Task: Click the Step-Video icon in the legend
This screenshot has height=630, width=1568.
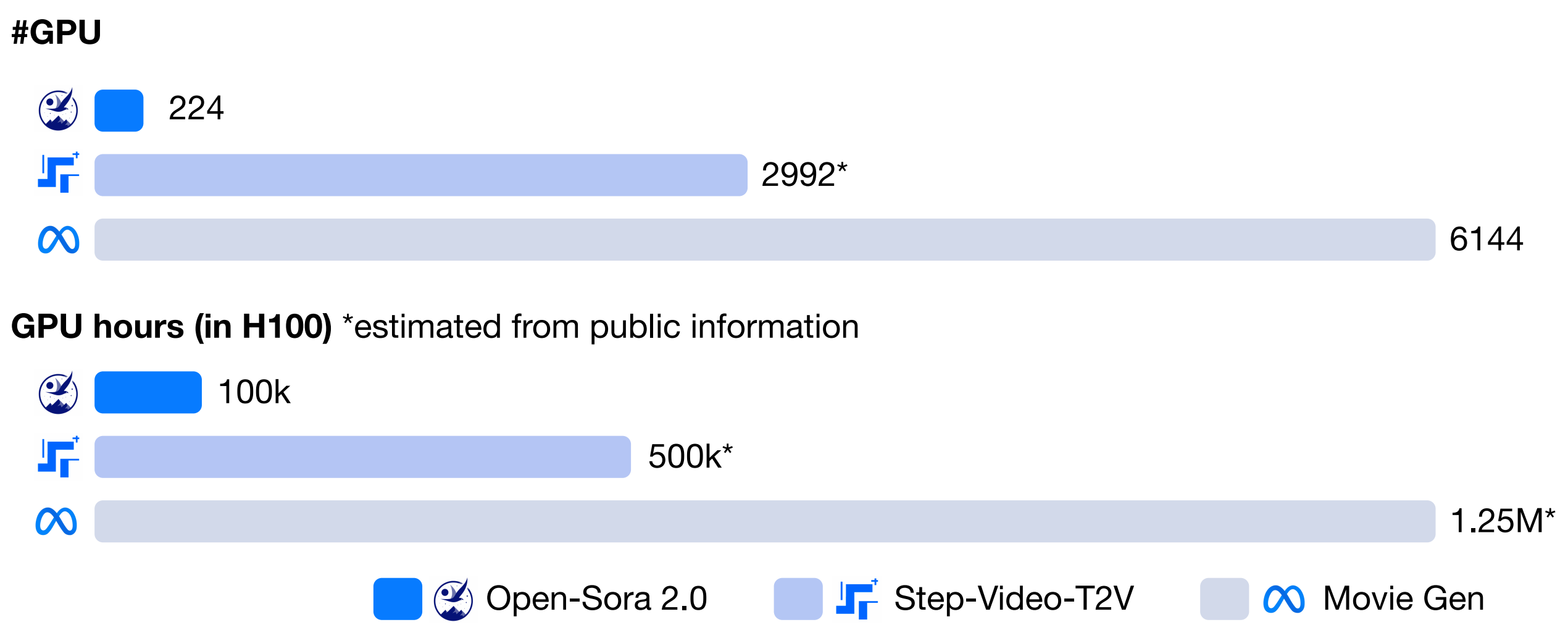Action: [x=857, y=598]
